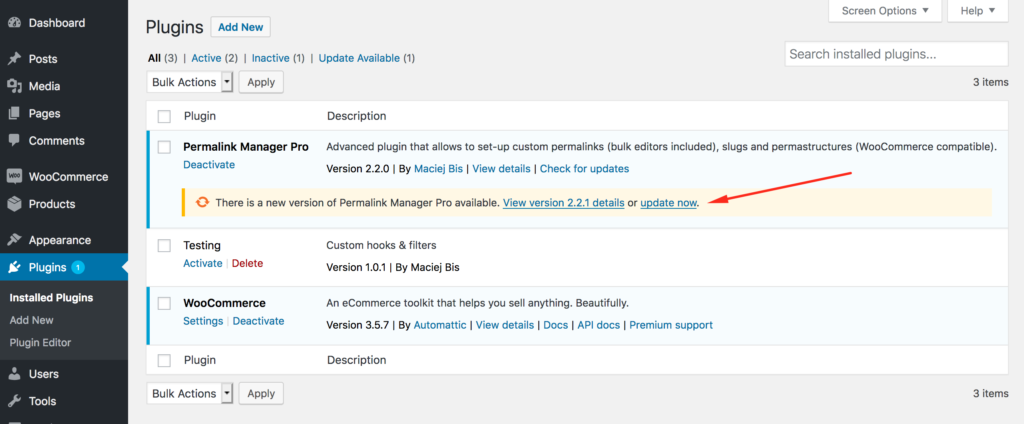This screenshot has height=424, width=1024.
Task: Focus the Search installed plugins field
Action: 896,54
